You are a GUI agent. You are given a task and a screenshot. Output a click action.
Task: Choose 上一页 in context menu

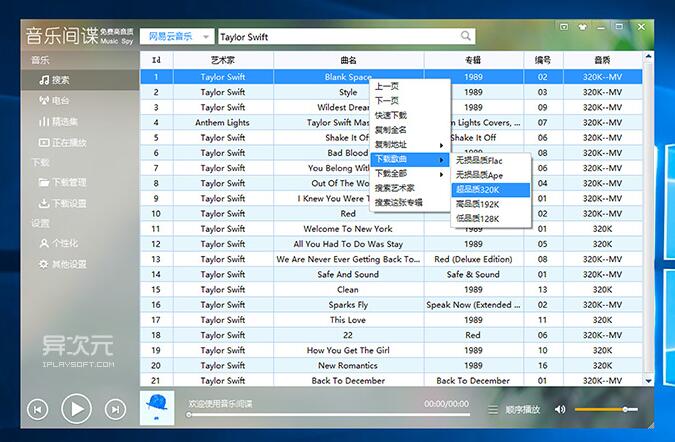410,87
